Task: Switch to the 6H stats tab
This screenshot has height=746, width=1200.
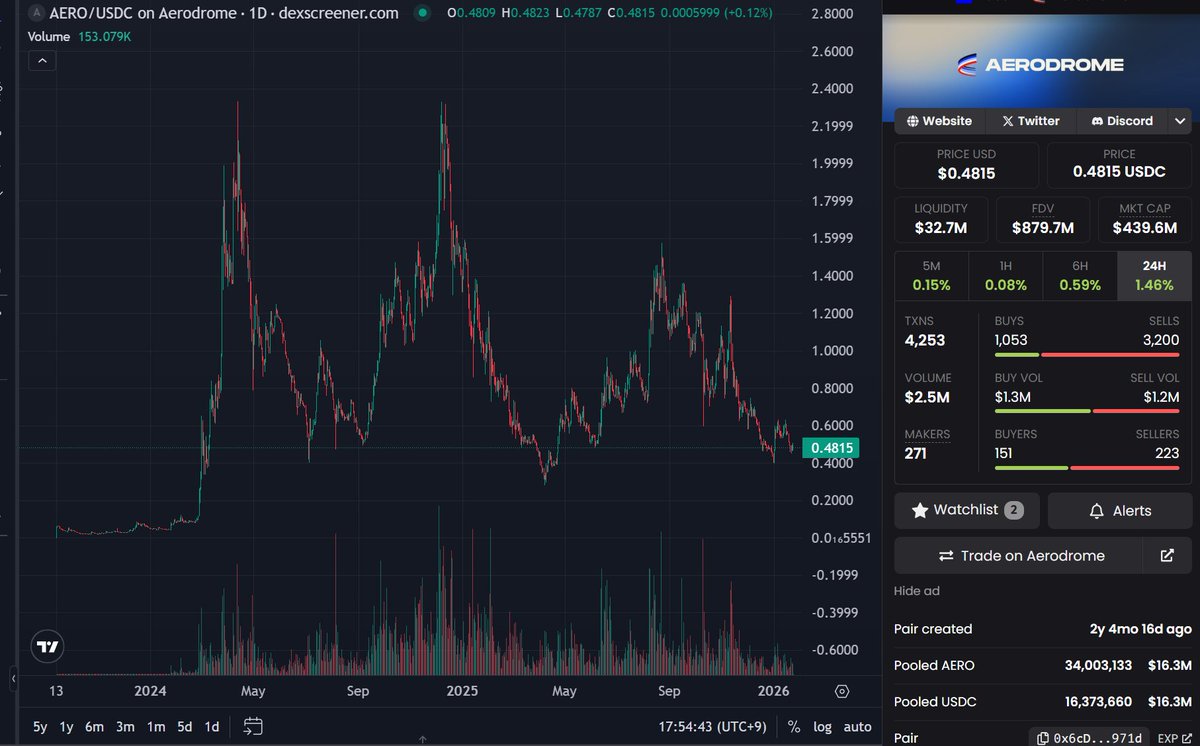Action: (1080, 276)
